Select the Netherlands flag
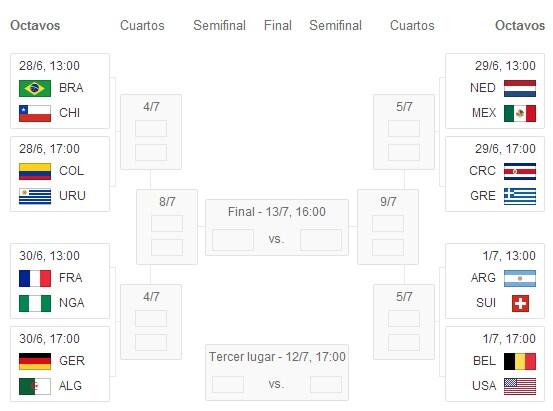The image size is (553, 411). tap(520, 88)
